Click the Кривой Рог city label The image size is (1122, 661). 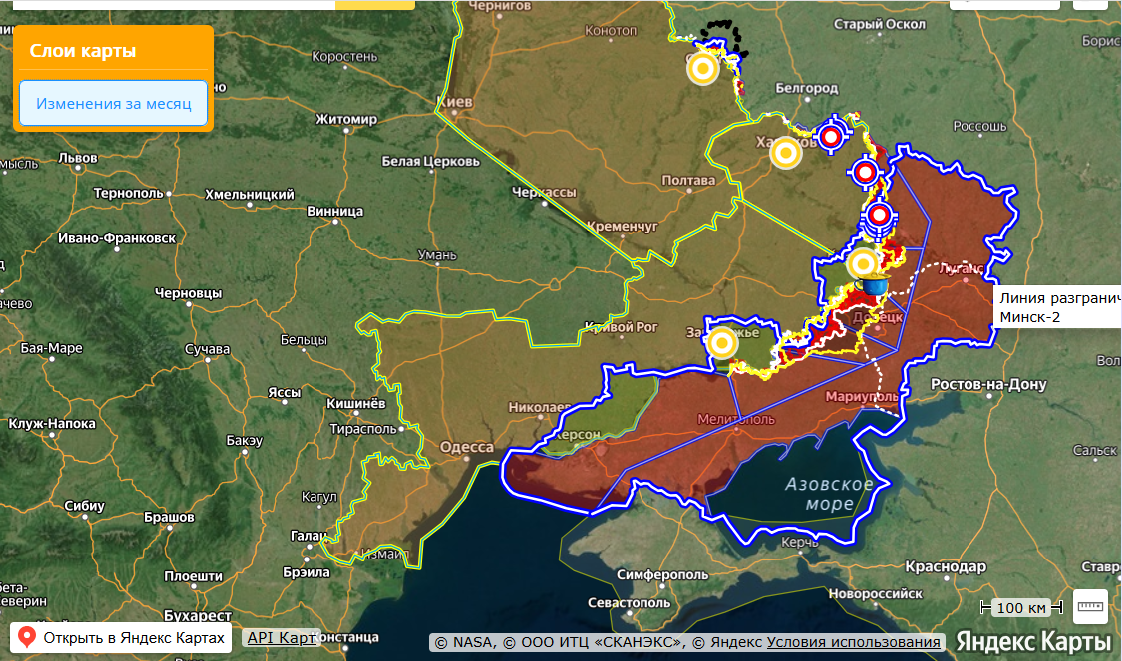[x=621, y=327]
